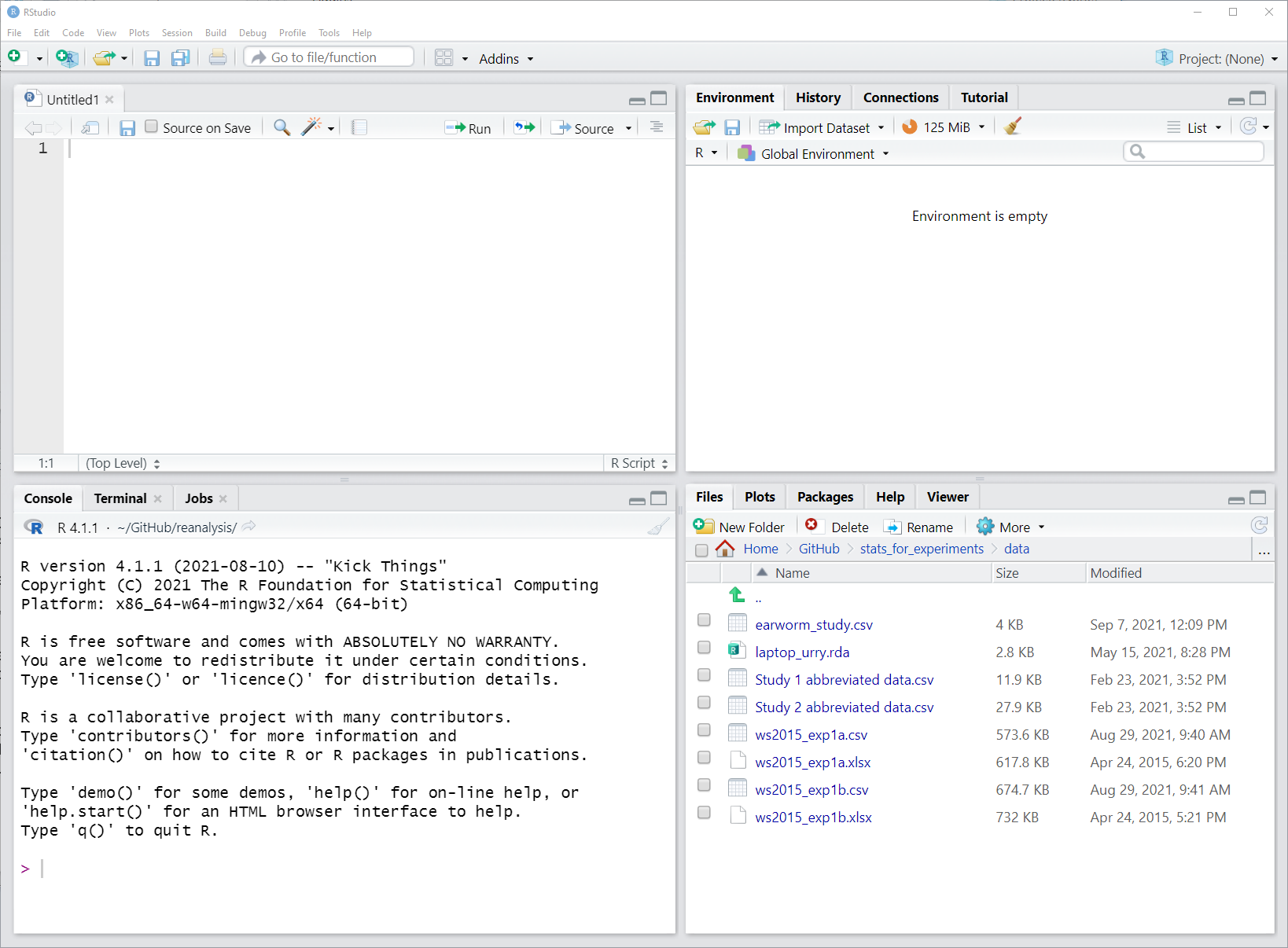This screenshot has height=948, width=1288.
Task: Create a new project icon
Action: pos(67,57)
